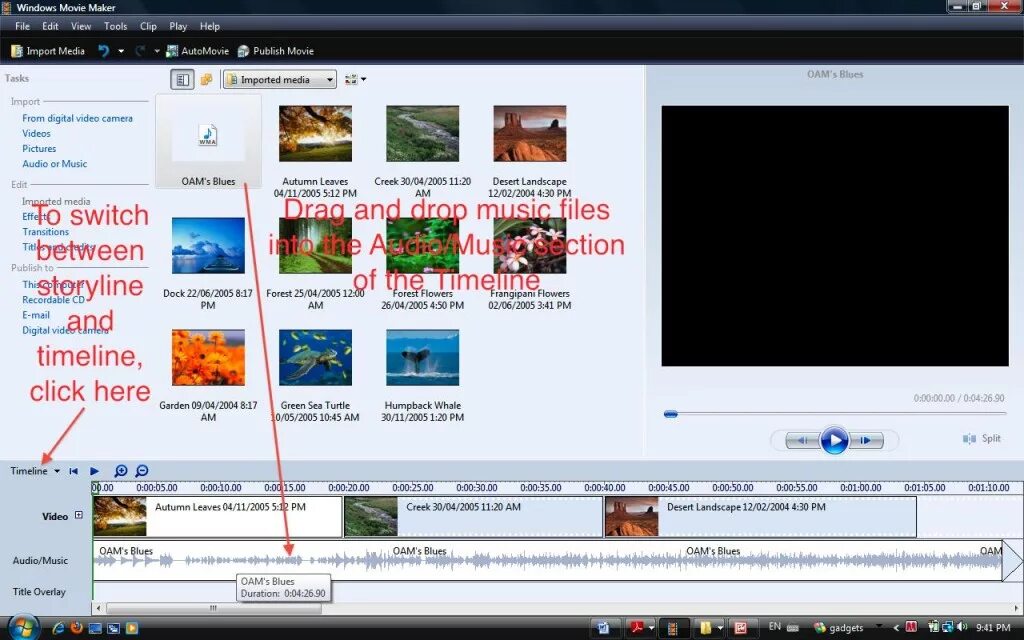Click the Split clip button
The image size is (1024, 640).
click(x=982, y=438)
